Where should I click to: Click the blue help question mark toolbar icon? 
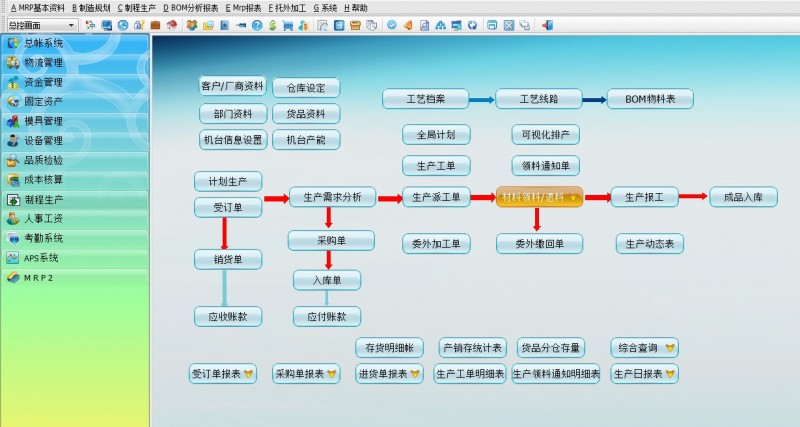(257, 24)
